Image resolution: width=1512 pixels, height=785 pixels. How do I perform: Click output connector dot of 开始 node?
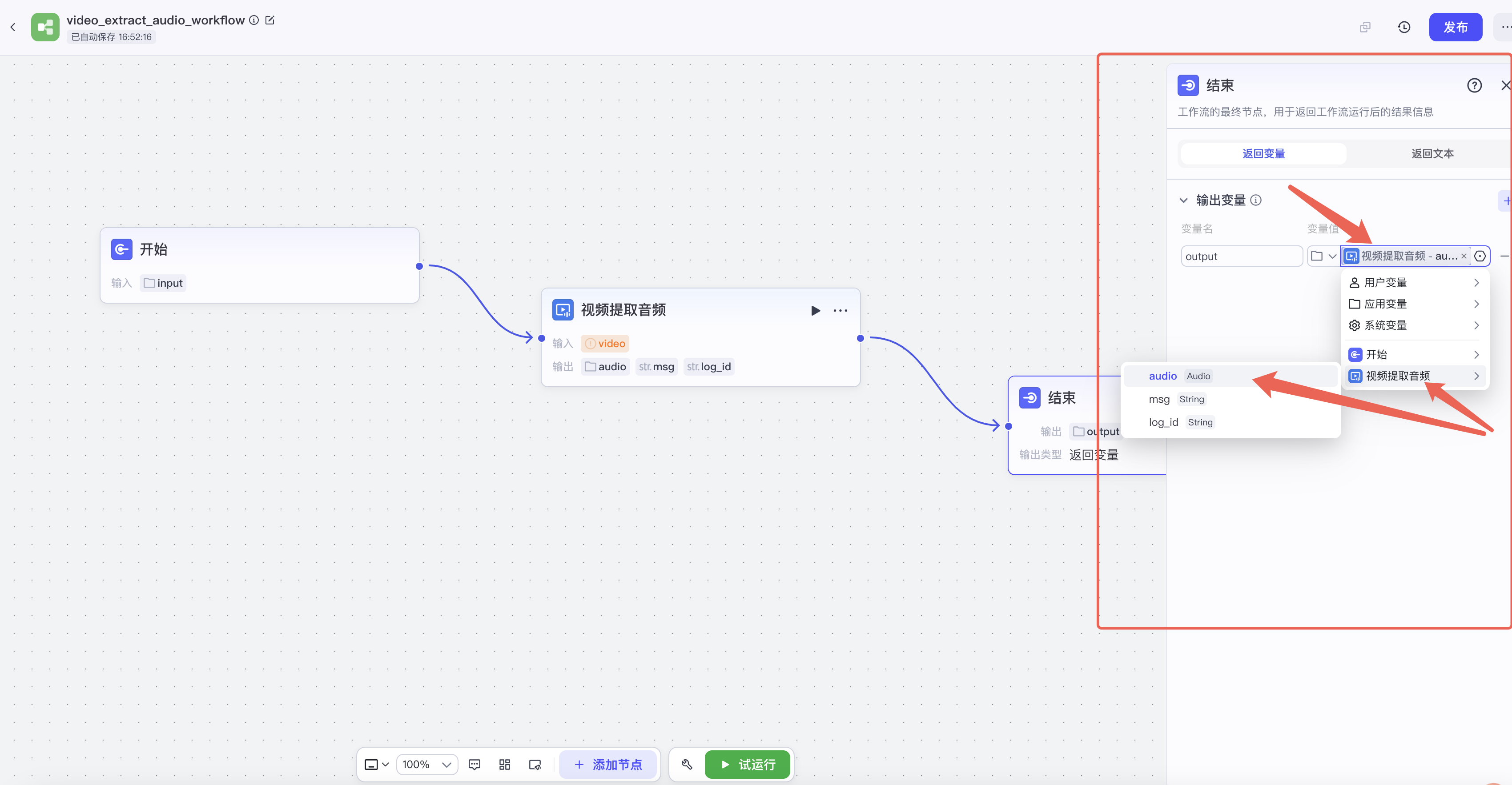[419, 266]
